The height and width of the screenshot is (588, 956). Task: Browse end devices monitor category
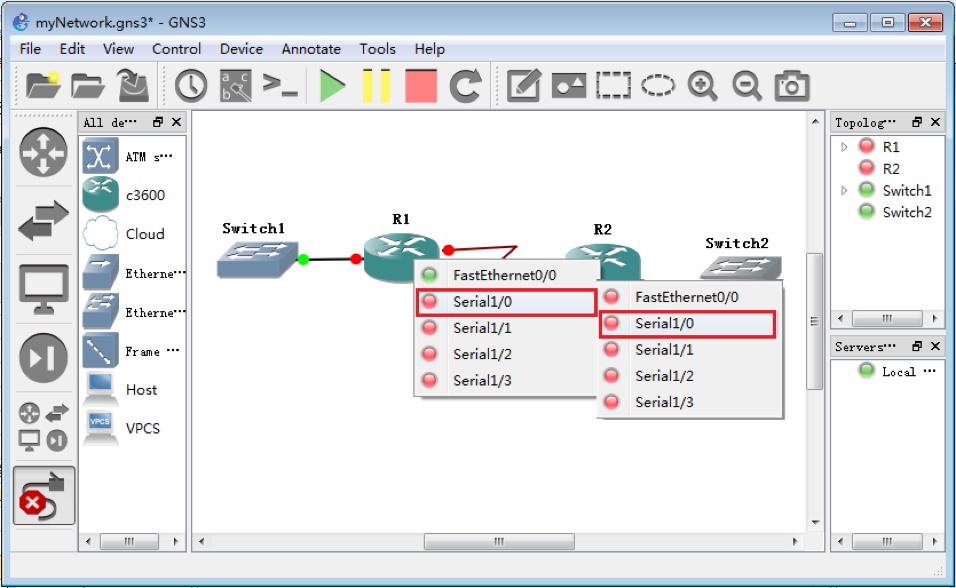pos(43,289)
